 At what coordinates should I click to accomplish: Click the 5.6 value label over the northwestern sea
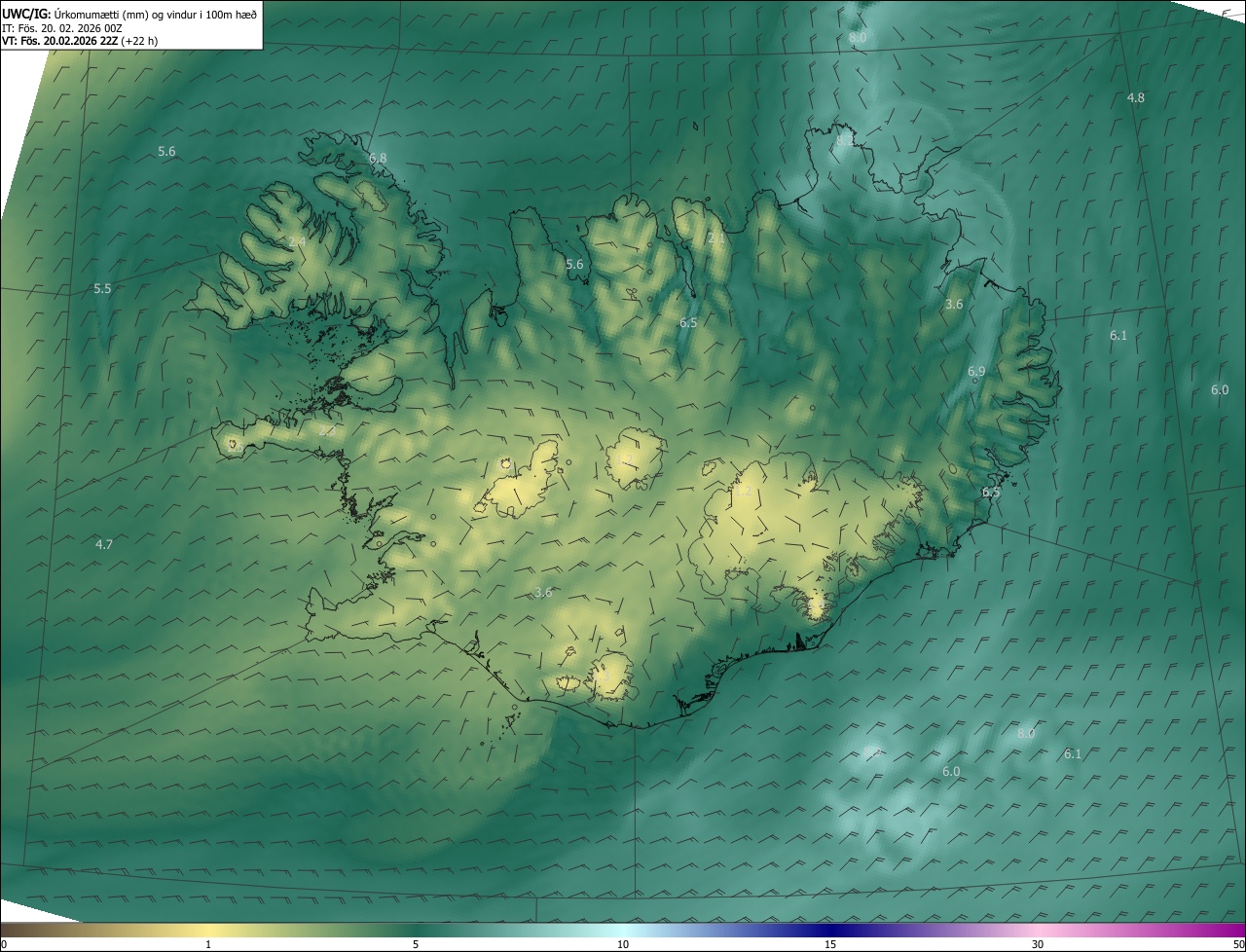click(166, 151)
